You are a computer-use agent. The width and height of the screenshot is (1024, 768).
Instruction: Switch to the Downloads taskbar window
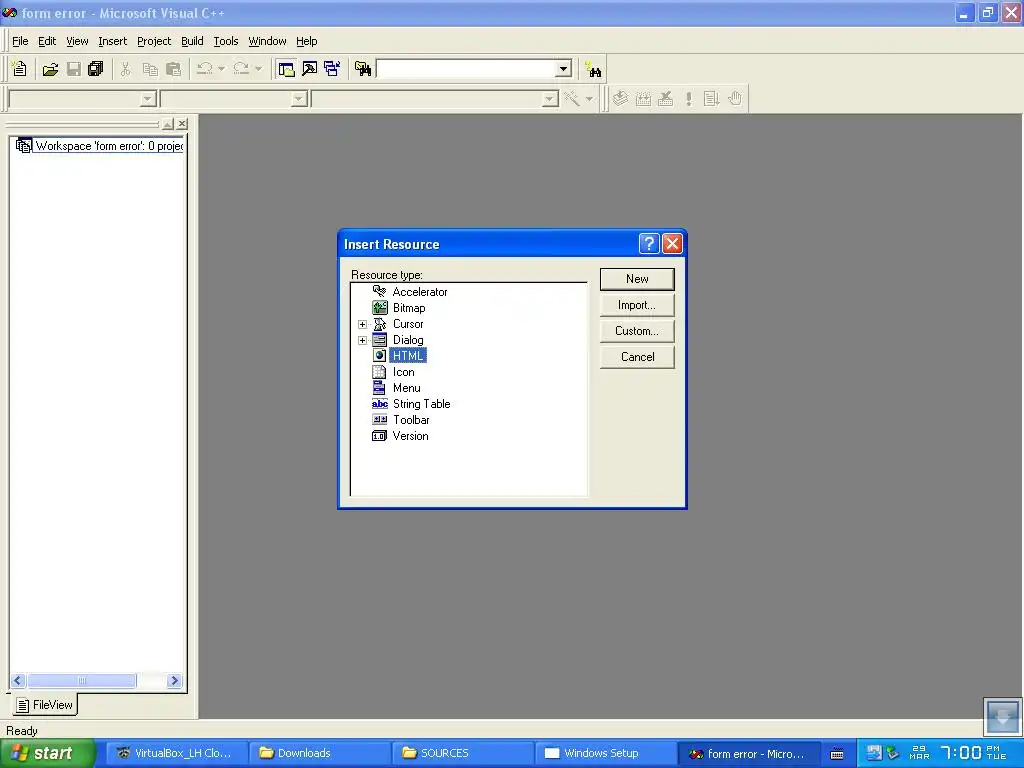point(319,753)
